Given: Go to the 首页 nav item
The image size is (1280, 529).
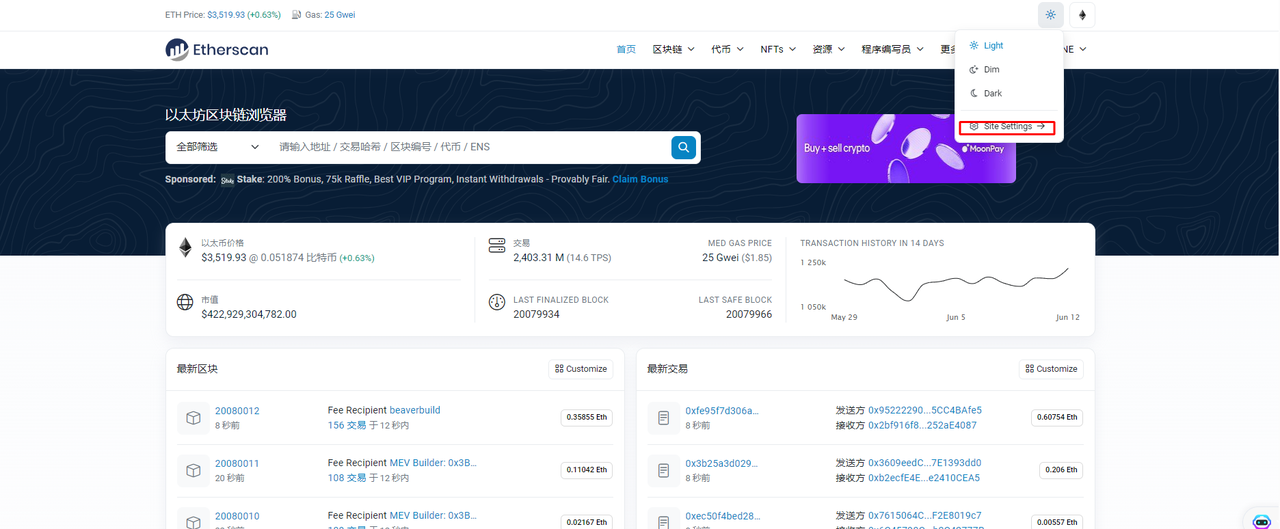Looking at the screenshot, I should point(626,49).
